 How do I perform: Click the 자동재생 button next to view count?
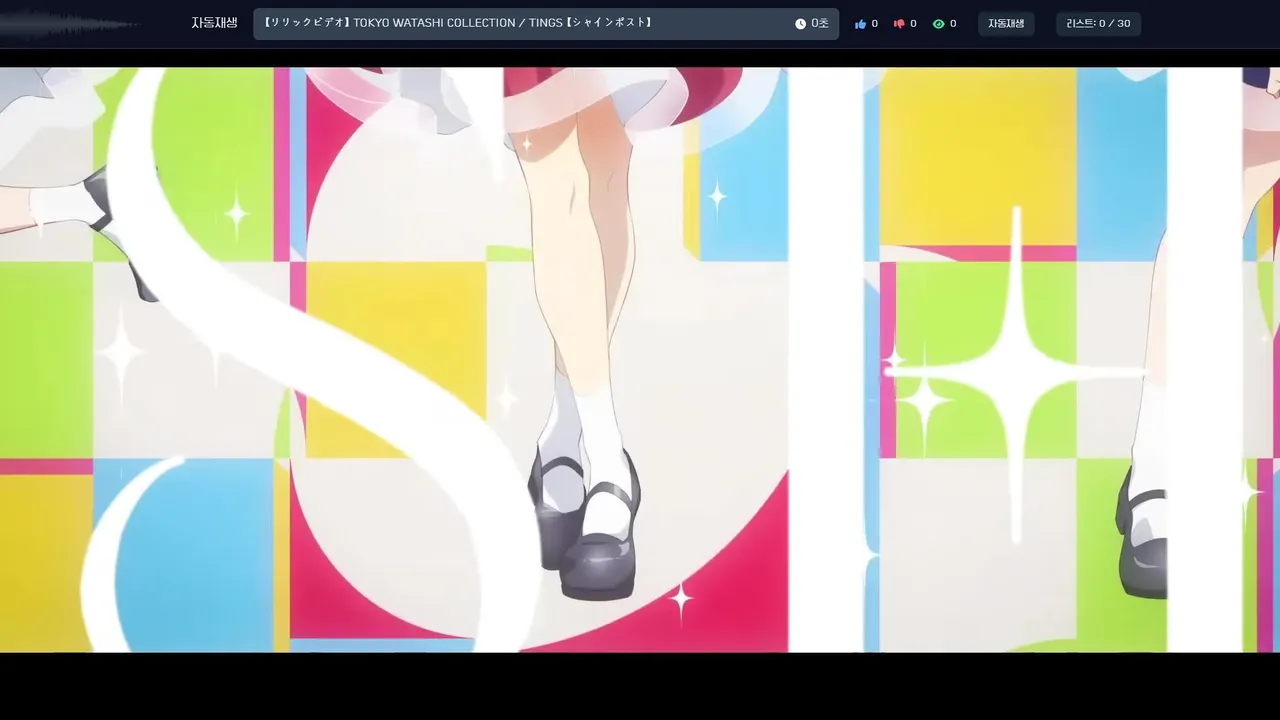point(1006,24)
